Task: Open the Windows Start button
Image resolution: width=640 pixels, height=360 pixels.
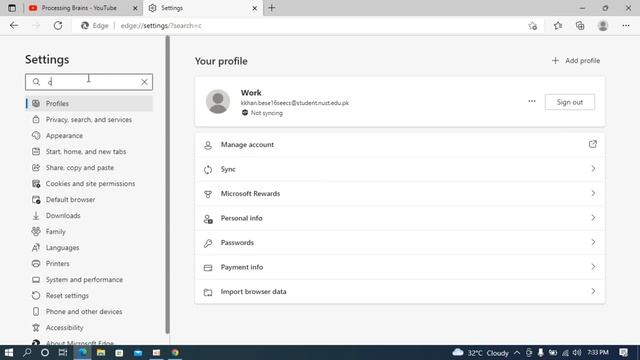Action: tap(9, 352)
